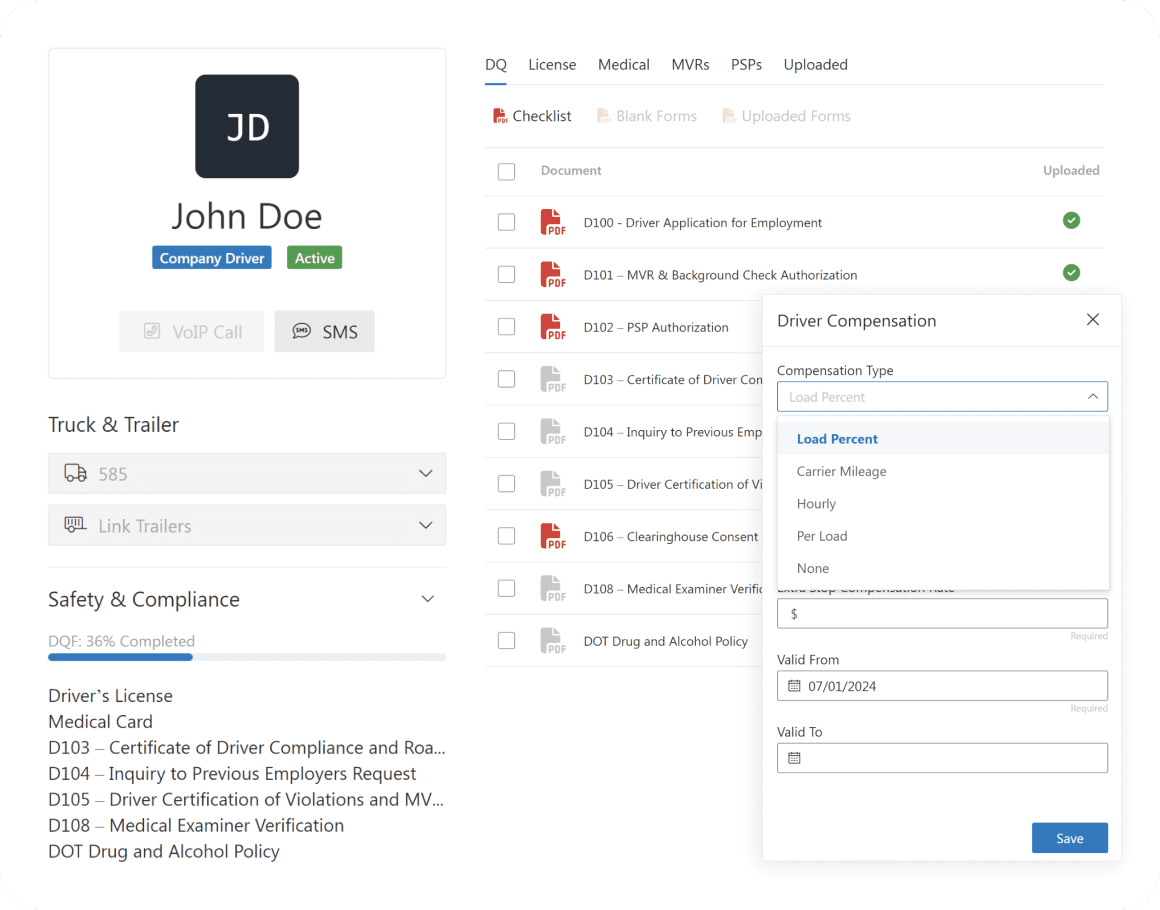Click the green uploaded checkmark for D100
The height and width of the screenshot is (910, 1160).
1071,220
